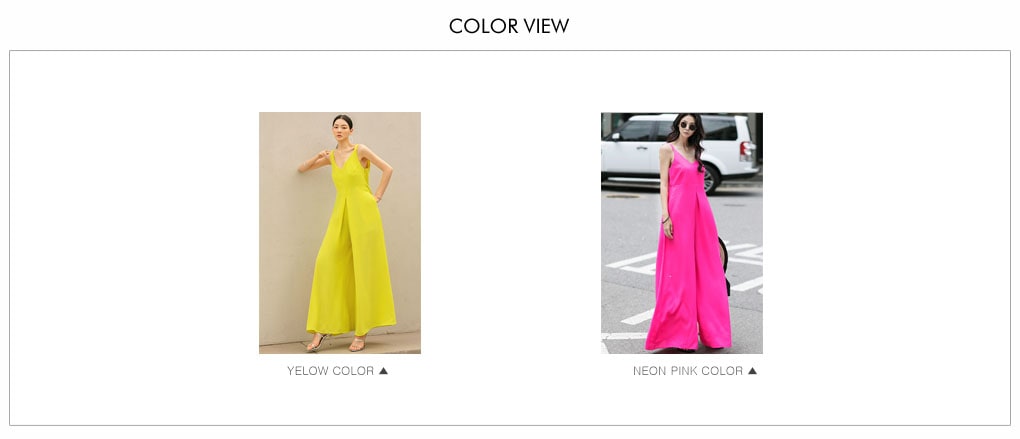Click the yellow model's face
This screenshot has height=439, width=1020.
pos(342,128)
